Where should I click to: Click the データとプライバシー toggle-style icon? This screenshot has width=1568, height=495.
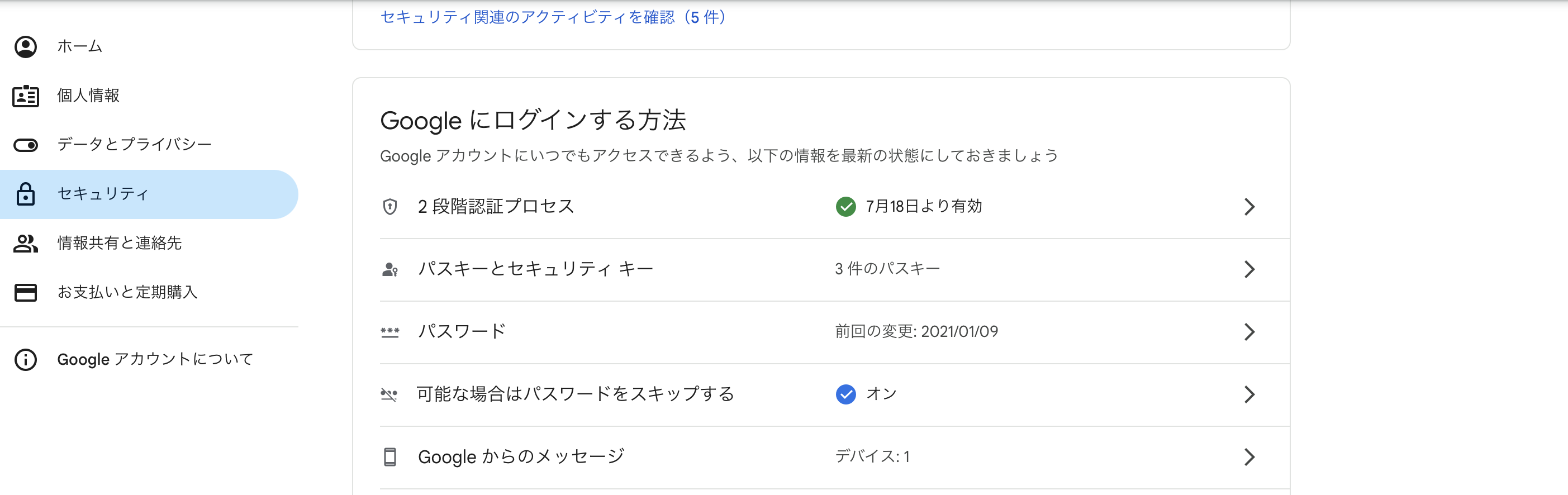26,144
